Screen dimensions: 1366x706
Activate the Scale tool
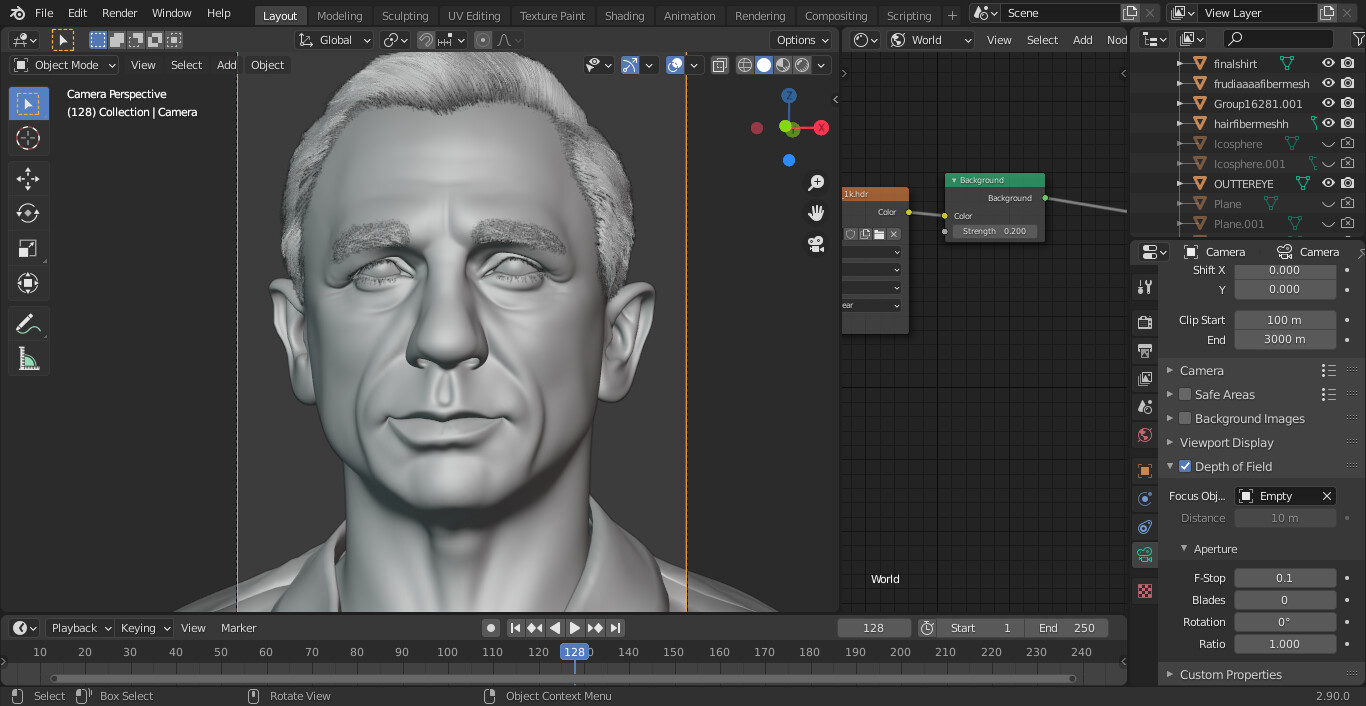28,249
